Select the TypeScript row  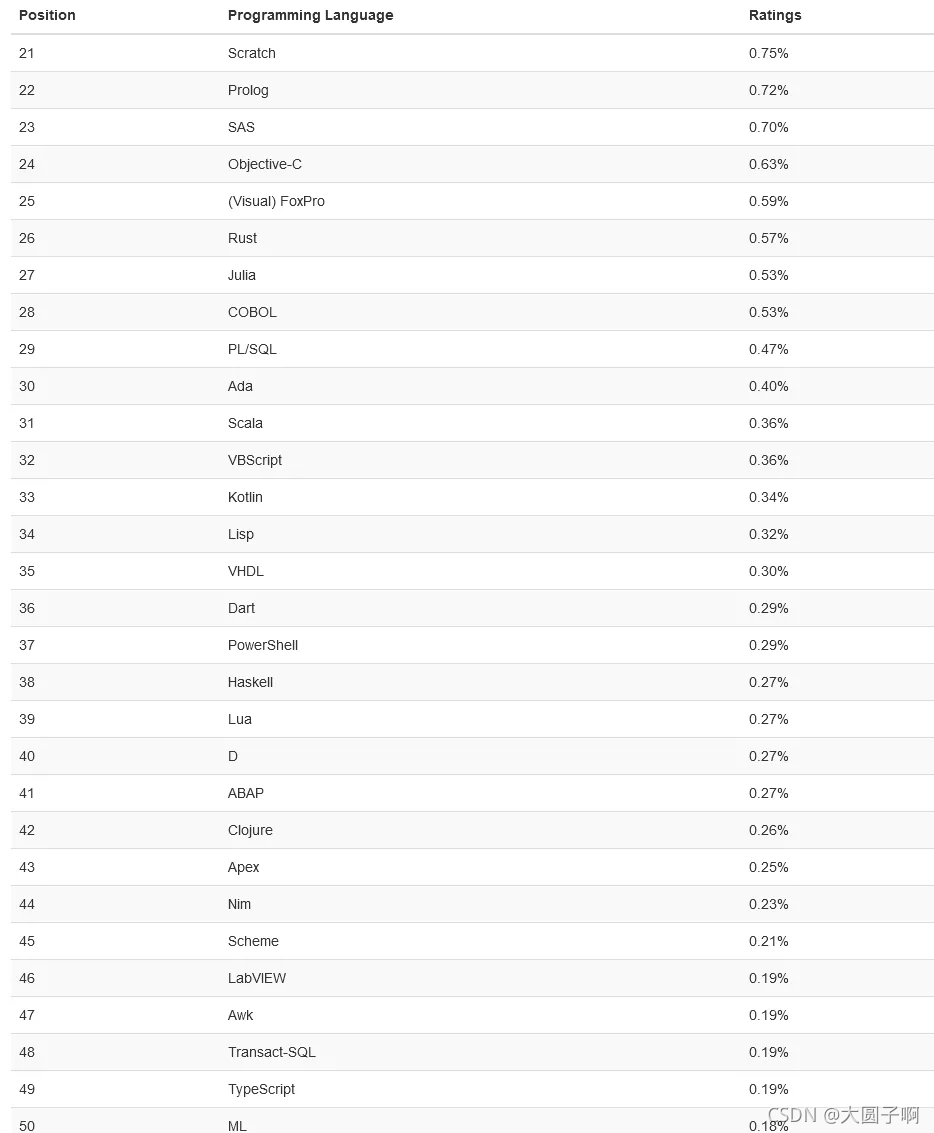pos(472,1089)
